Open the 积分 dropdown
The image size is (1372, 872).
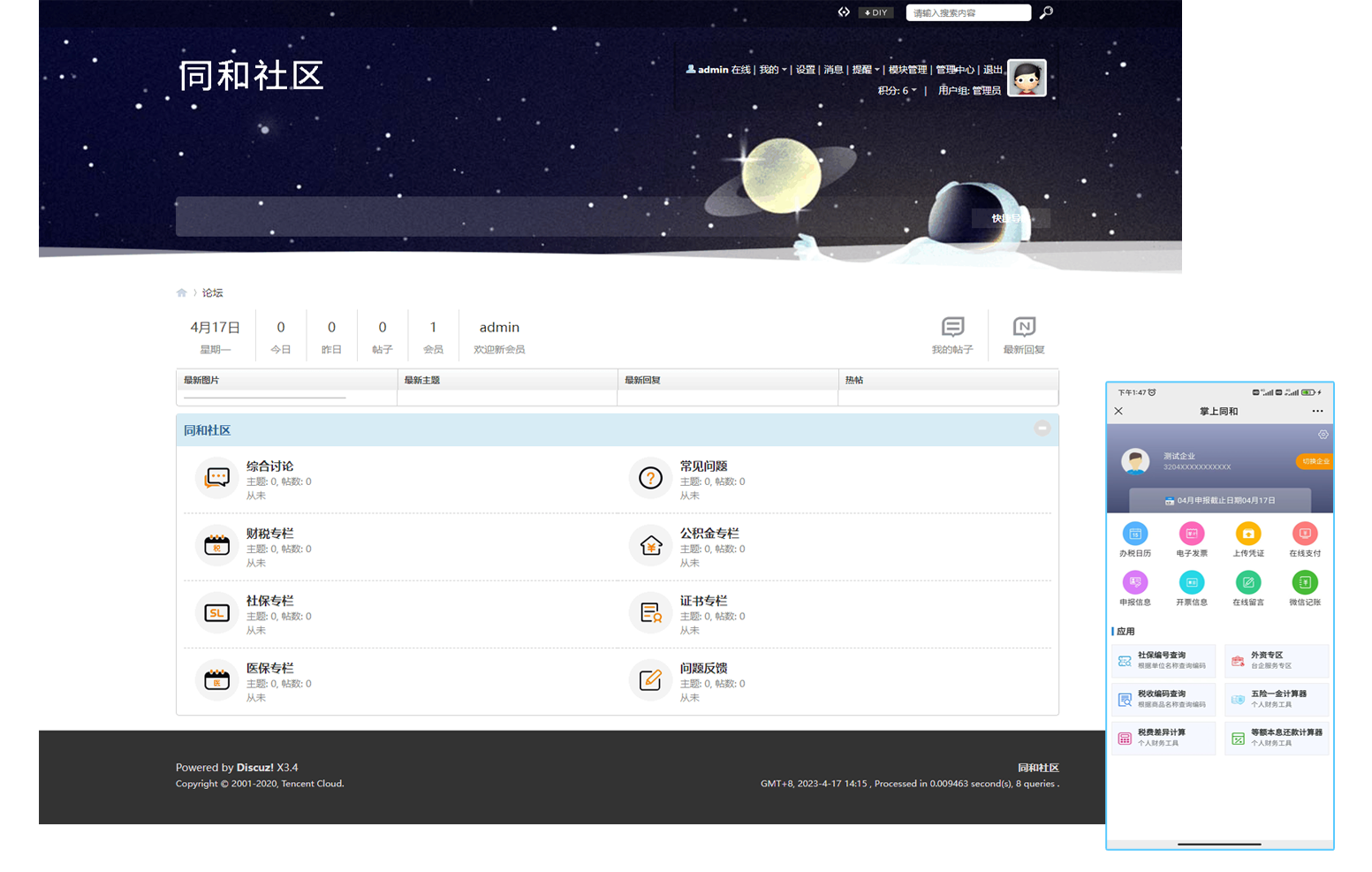pyautogui.click(x=897, y=90)
